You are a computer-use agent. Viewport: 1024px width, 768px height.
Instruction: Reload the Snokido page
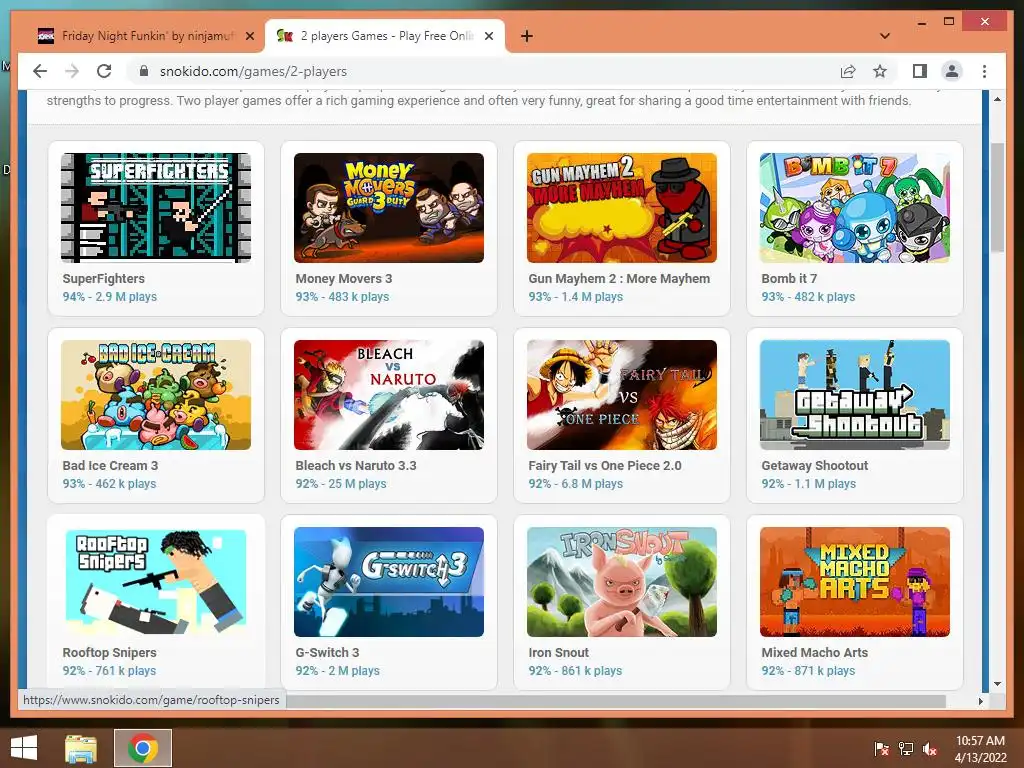click(x=104, y=71)
